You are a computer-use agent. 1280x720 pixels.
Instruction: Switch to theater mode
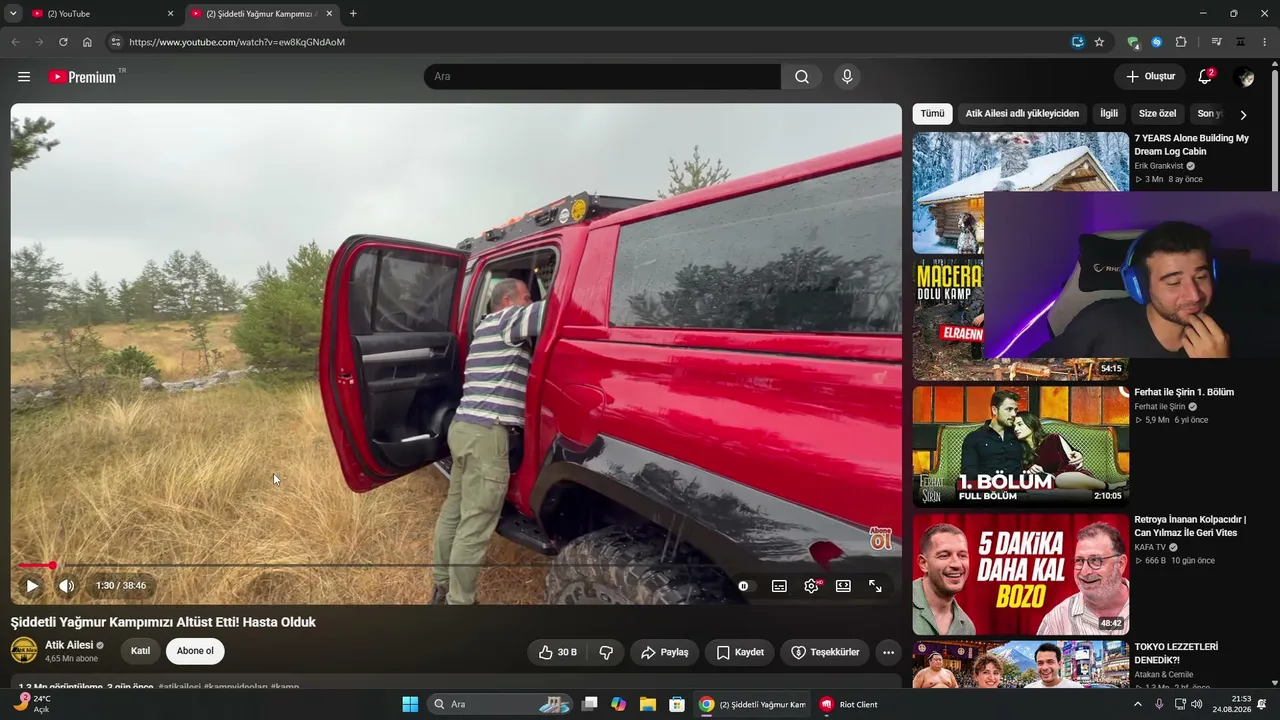[x=843, y=586]
